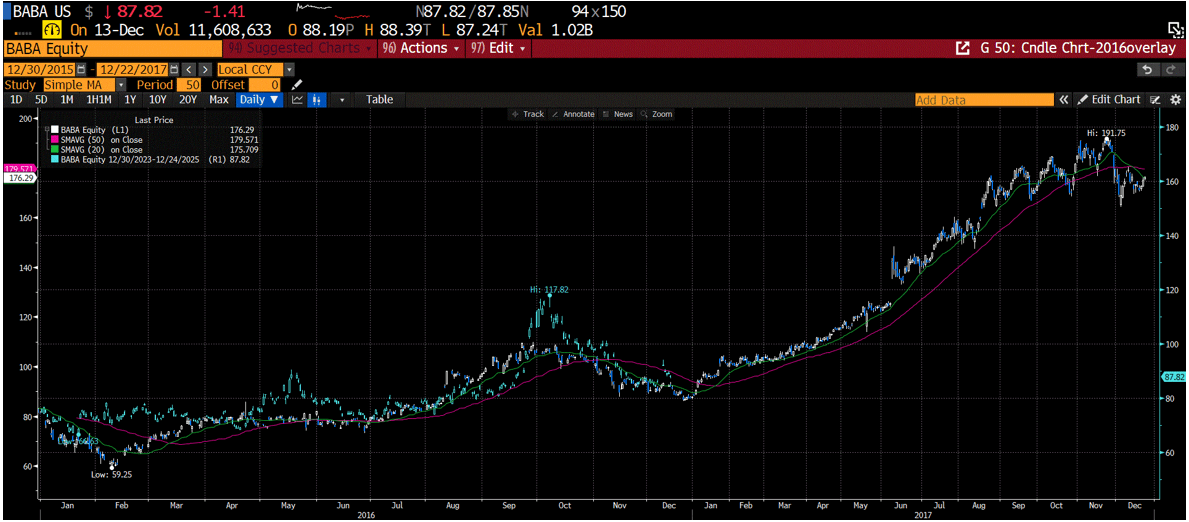Click the pencil icon beside Offset

297,84
